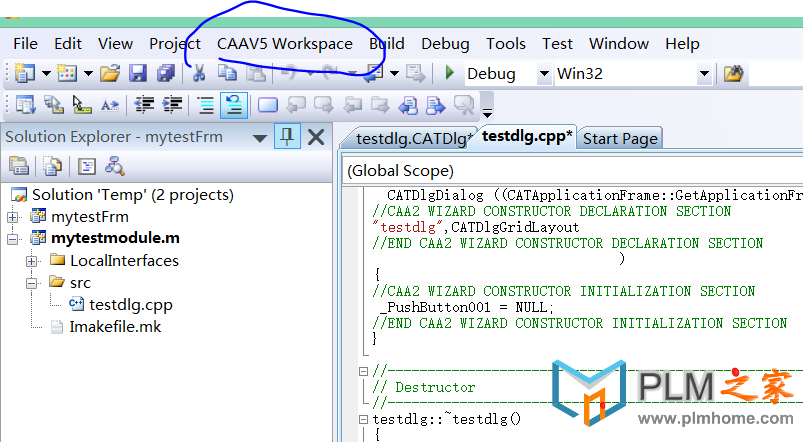Click the New Project toolbar icon
The height and width of the screenshot is (442, 803).
pyautogui.click(x=24, y=73)
